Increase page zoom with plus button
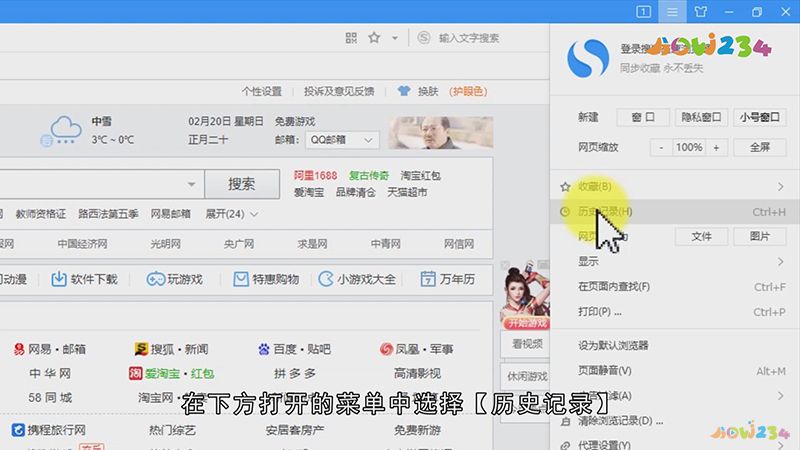Screen dimensions: 800x450 pos(716,147)
